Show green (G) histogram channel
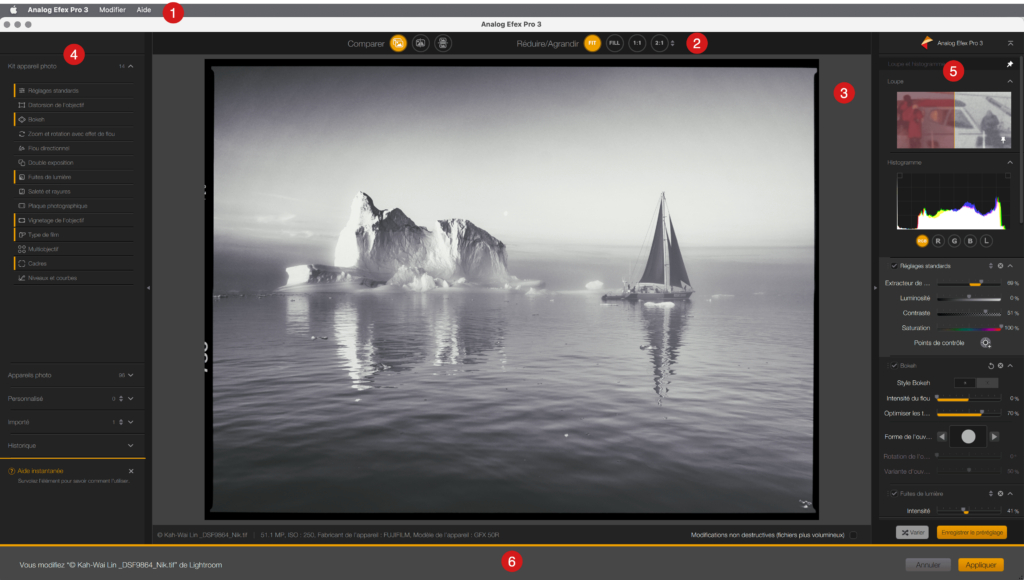Image resolution: width=1024 pixels, height=580 pixels. (954, 241)
